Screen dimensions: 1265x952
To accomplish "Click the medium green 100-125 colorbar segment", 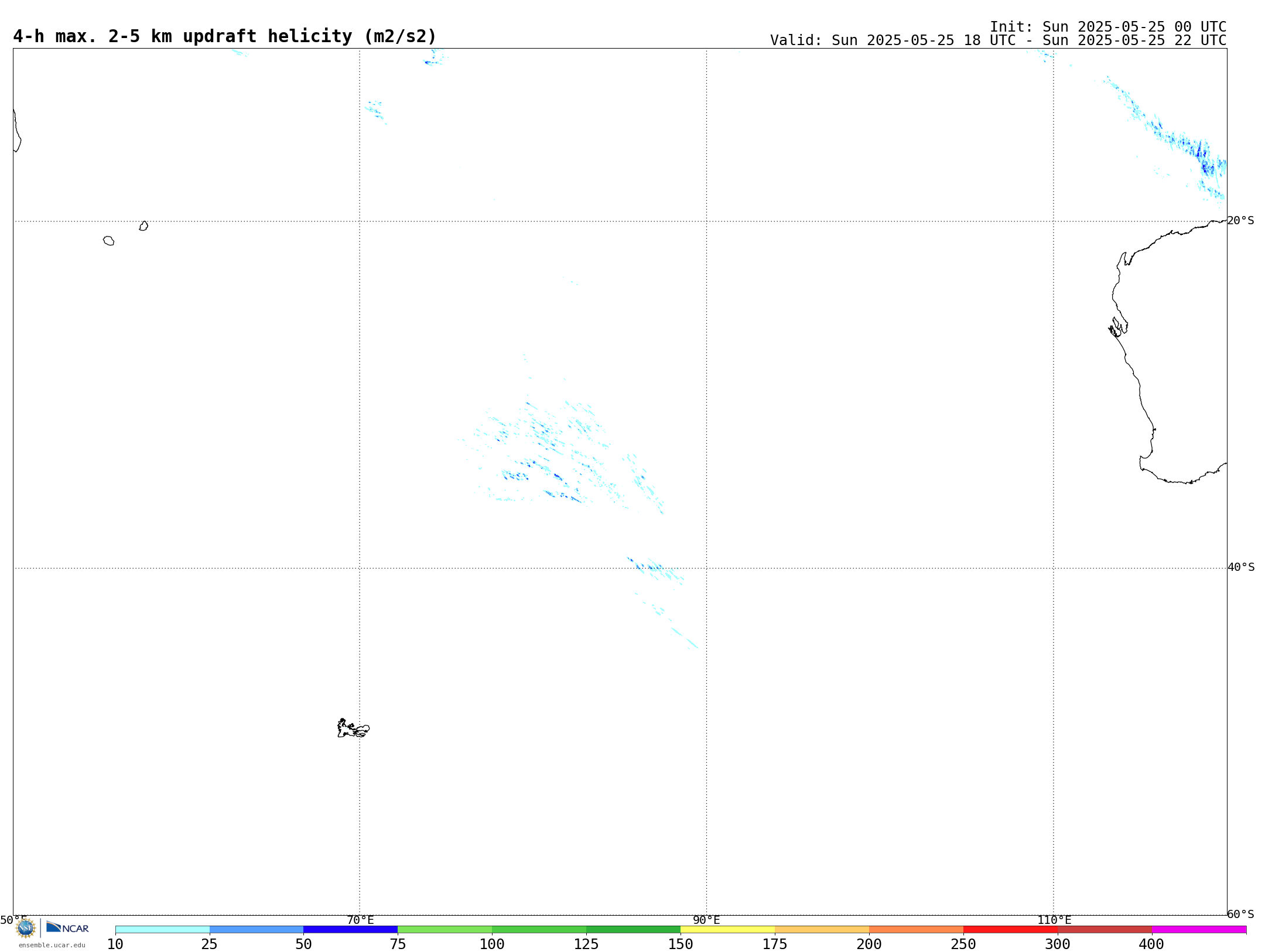I will coord(539,929).
